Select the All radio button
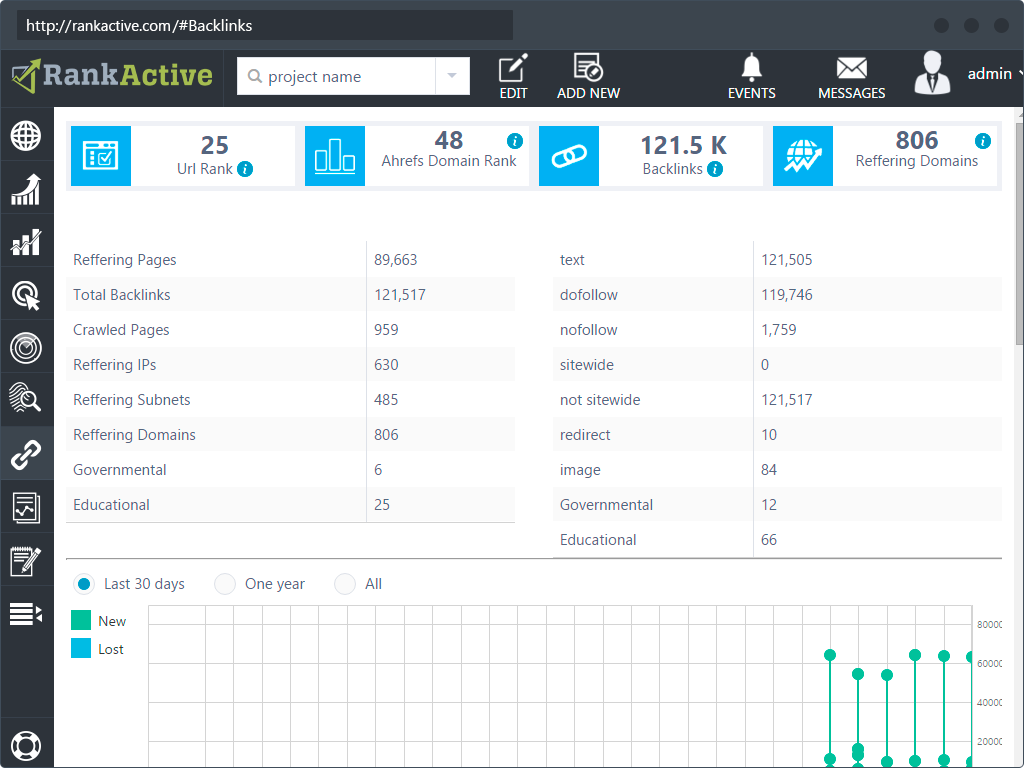This screenshot has height=768, width=1024. coord(345,584)
